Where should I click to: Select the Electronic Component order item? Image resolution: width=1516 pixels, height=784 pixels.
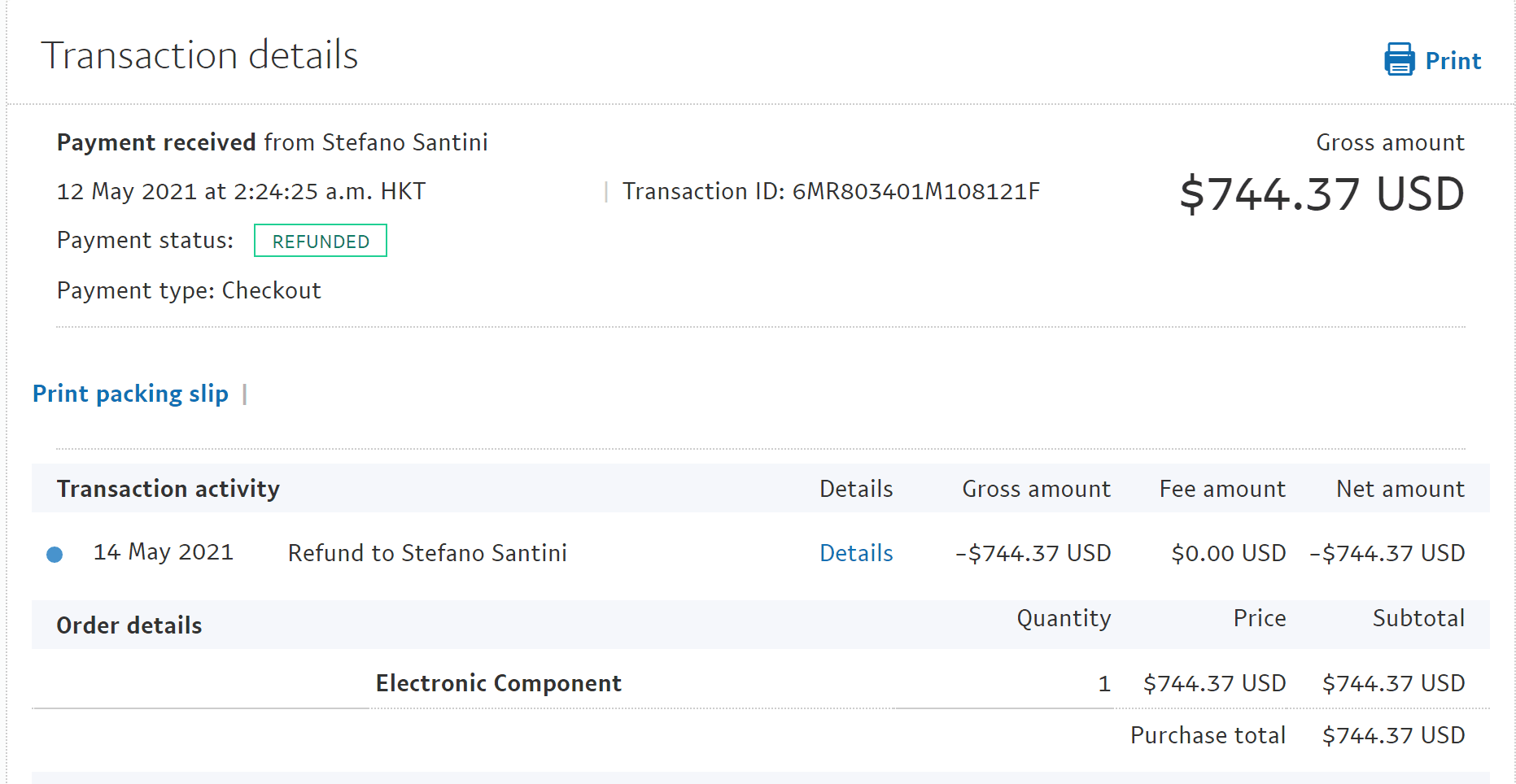pos(498,683)
